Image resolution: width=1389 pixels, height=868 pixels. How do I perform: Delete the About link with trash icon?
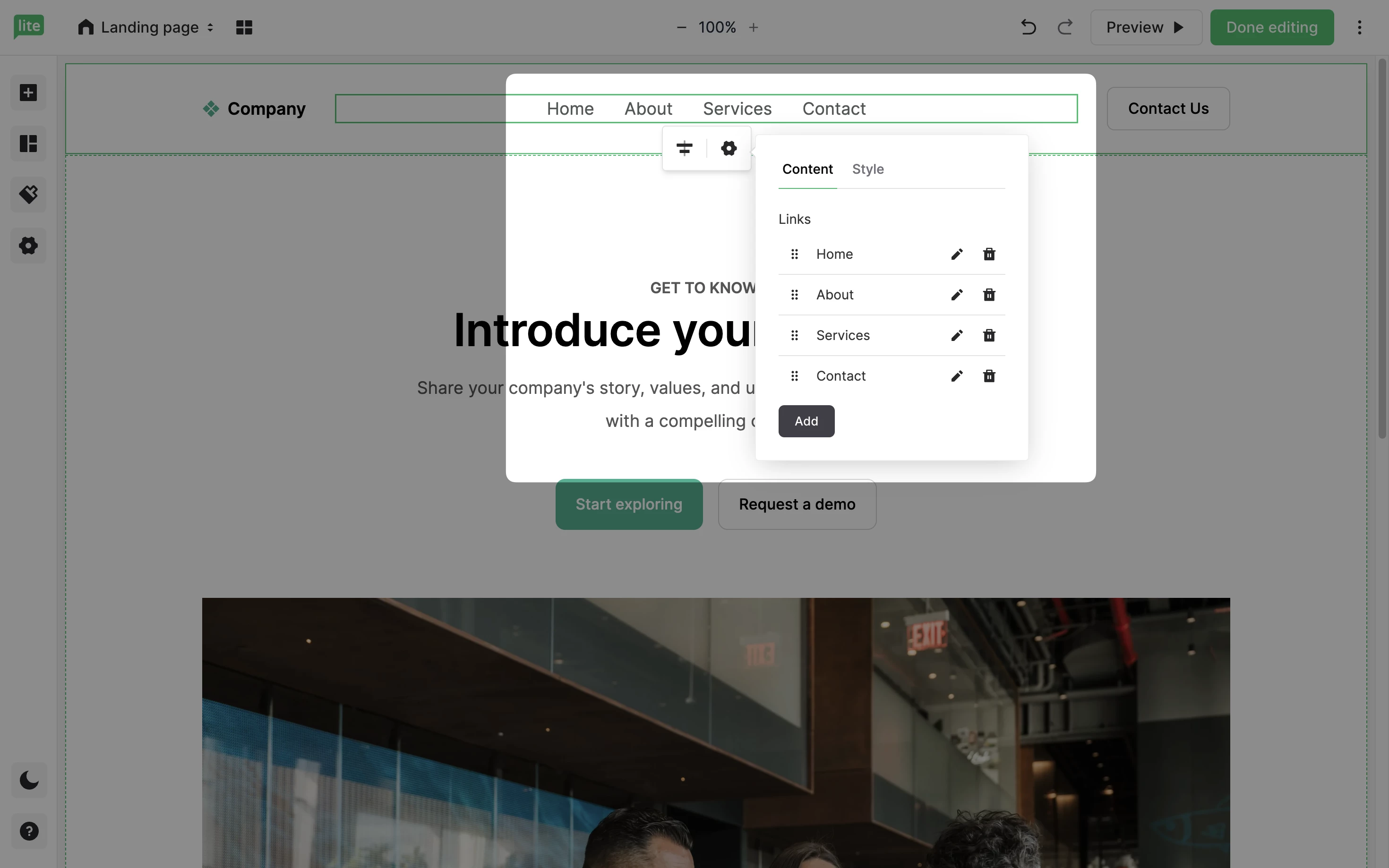point(989,295)
